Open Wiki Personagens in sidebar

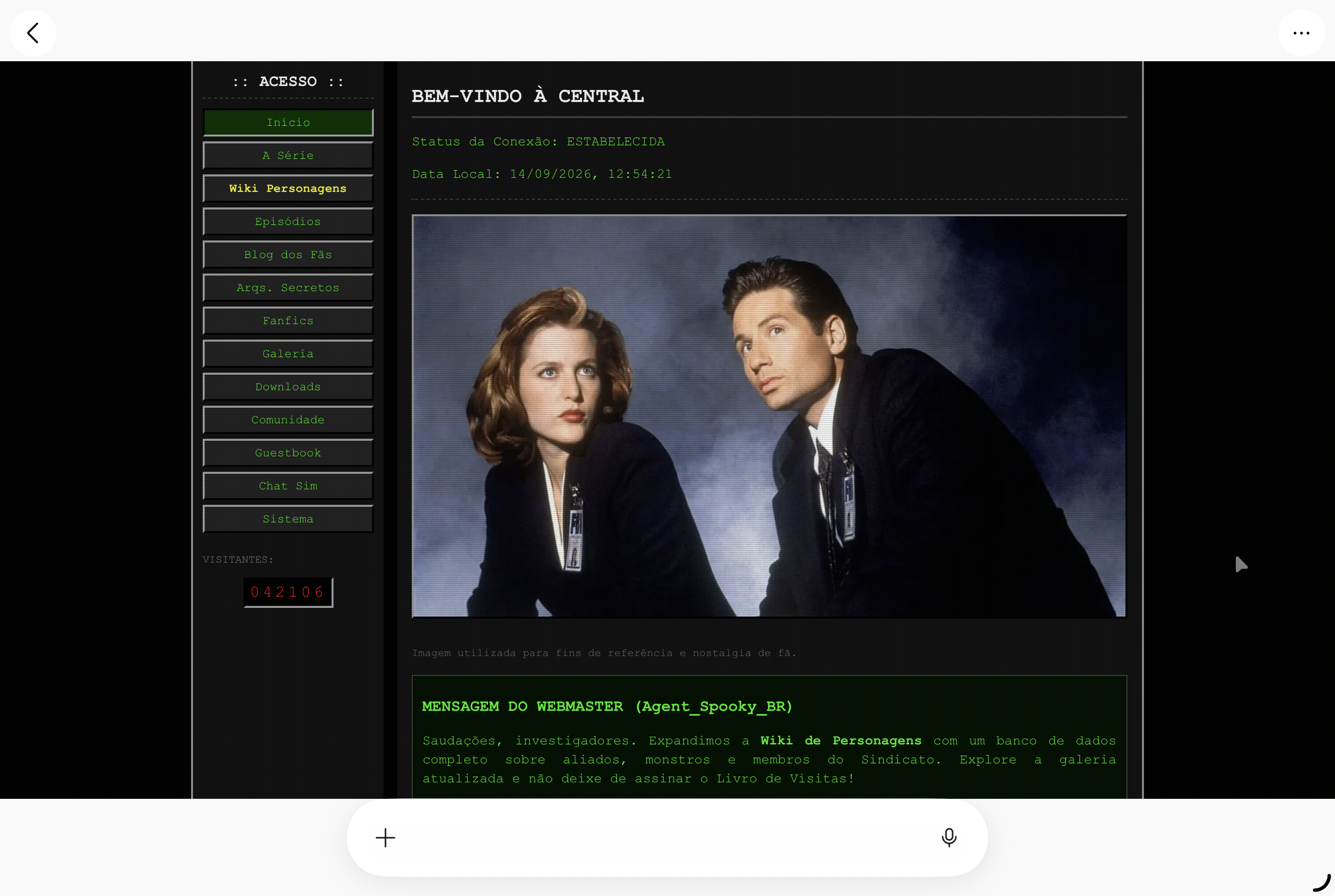point(288,189)
